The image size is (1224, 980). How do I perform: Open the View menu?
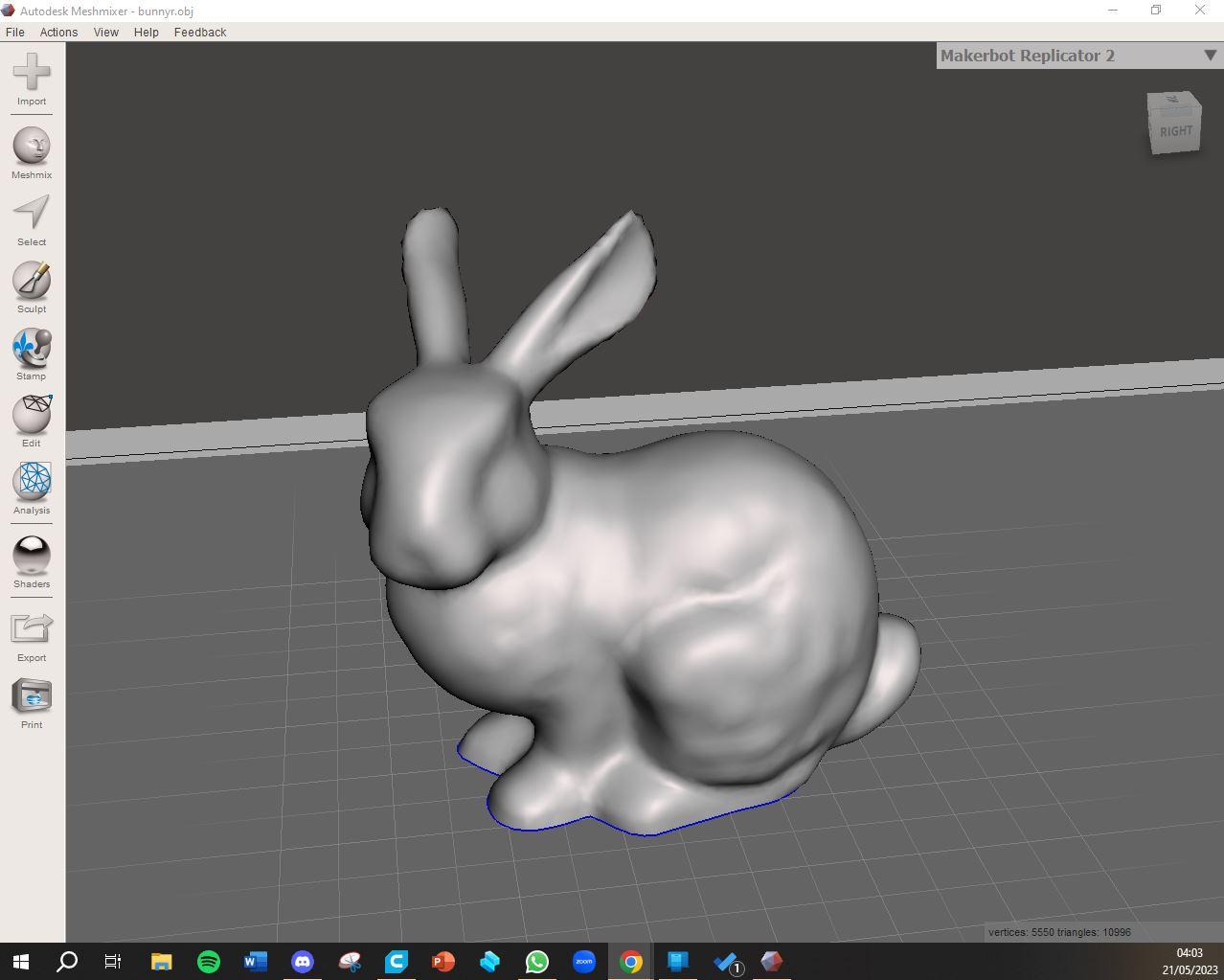click(105, 32)
